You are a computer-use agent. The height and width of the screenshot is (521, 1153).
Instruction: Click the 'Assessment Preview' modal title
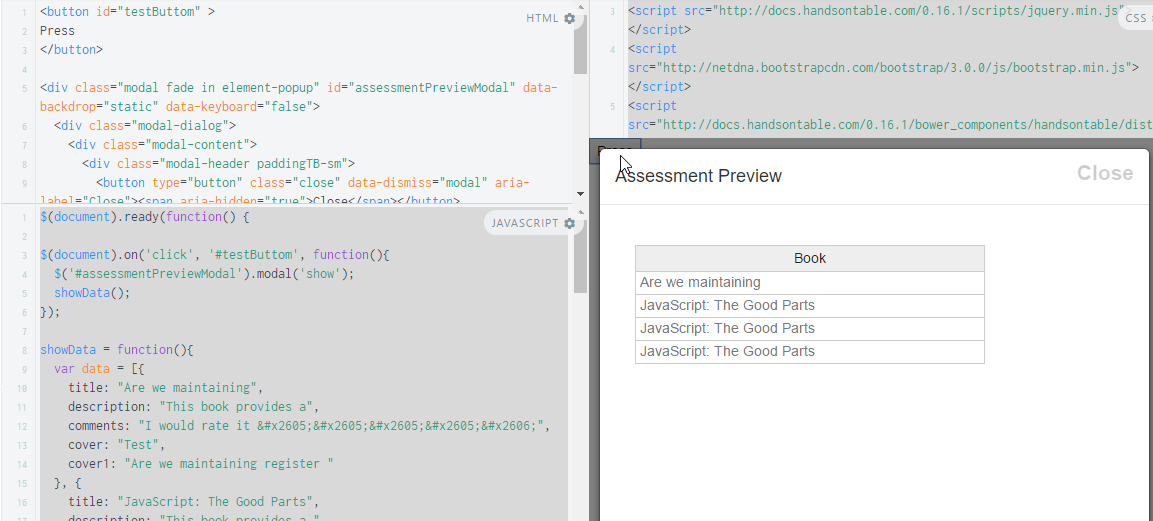(x=698, y=176)
